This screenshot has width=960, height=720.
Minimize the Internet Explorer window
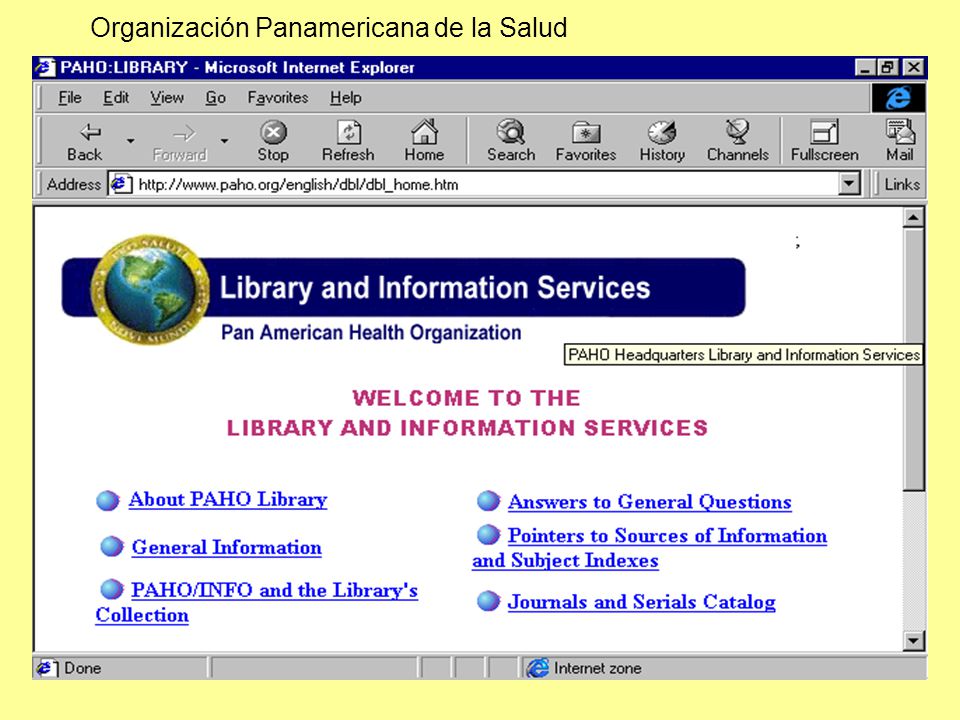tap(865, 67)
